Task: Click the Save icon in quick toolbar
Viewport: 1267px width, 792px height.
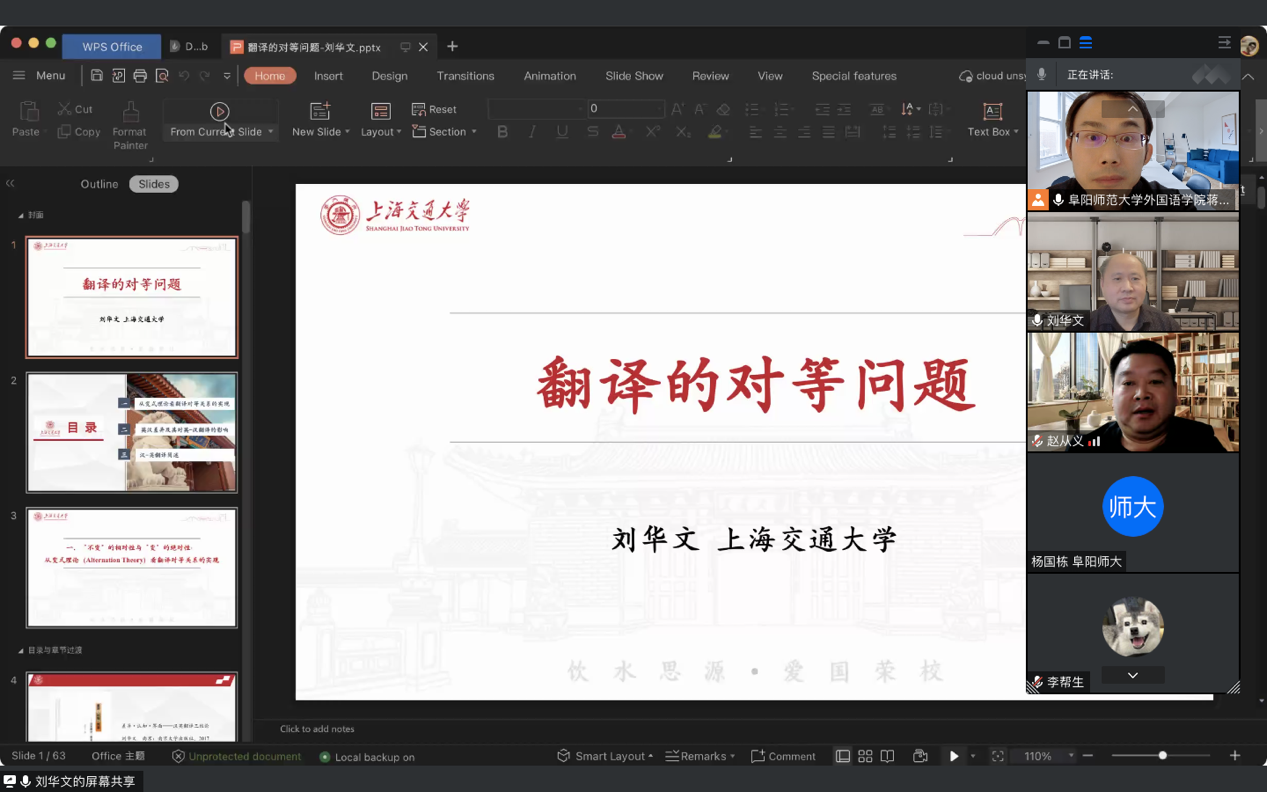Action: pos(97,76)
